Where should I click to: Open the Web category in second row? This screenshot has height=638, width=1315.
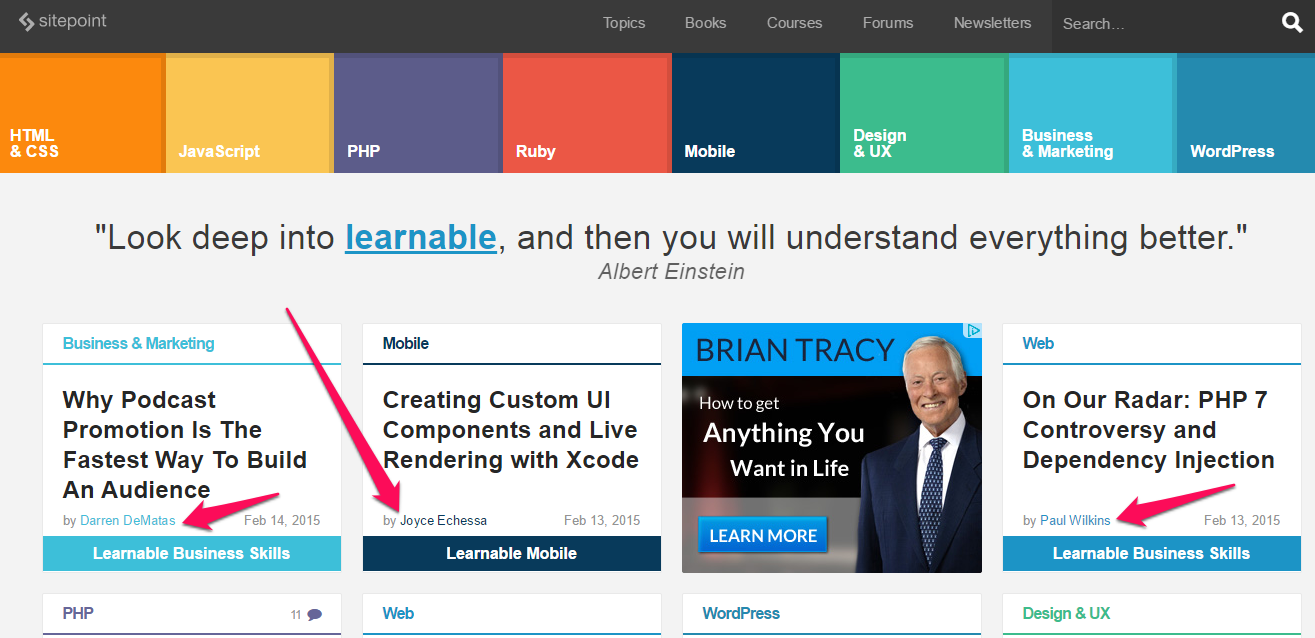tap(398, 613)
